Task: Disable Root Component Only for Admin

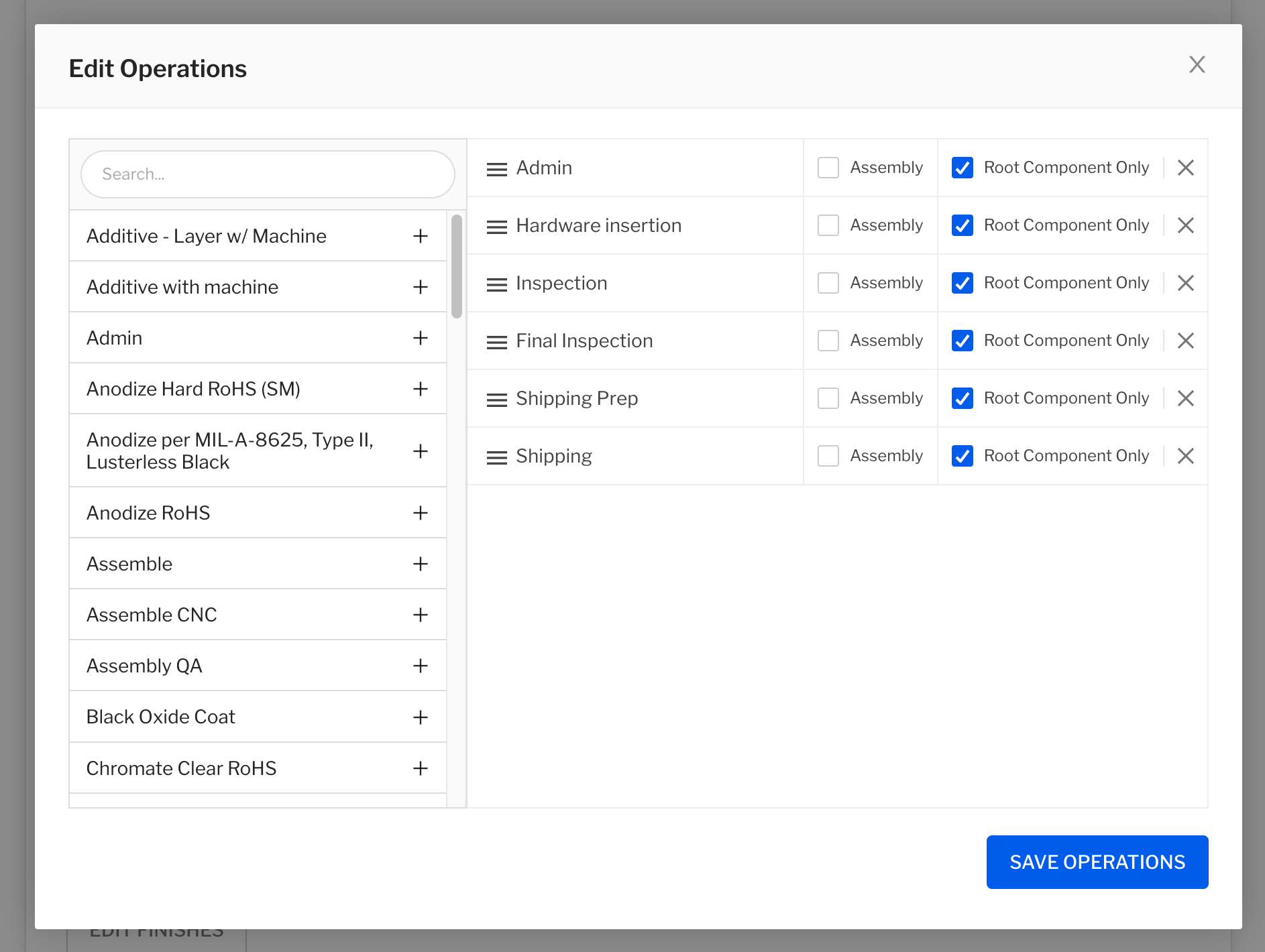Action: tap(963, 168)
